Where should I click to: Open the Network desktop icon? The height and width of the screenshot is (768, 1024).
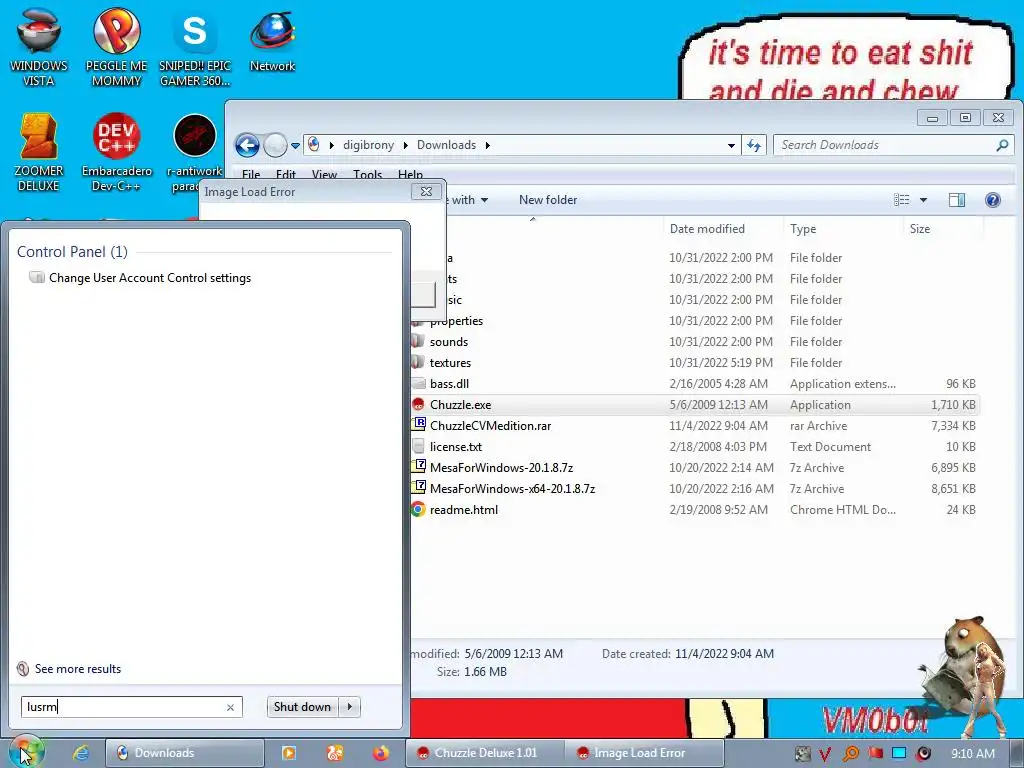[x=272, y=41]
